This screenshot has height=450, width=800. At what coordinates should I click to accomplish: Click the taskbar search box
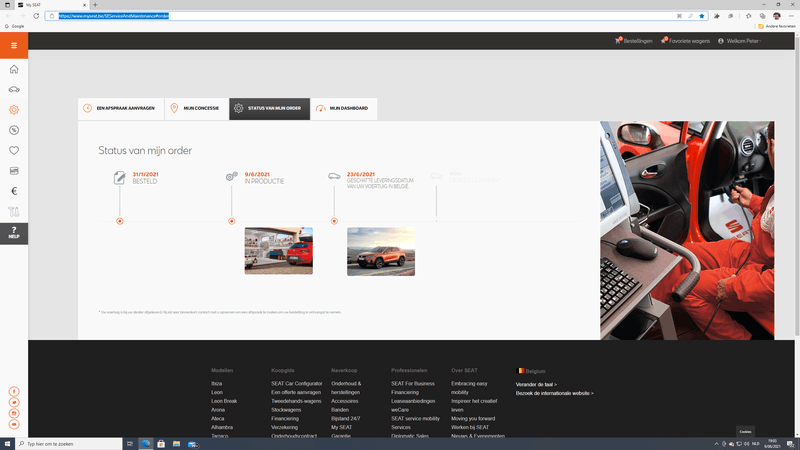[69, 444]
